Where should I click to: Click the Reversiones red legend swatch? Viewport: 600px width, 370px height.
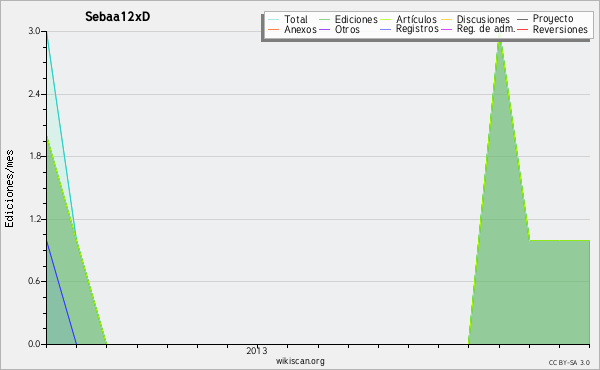click(x=522, y=29)
